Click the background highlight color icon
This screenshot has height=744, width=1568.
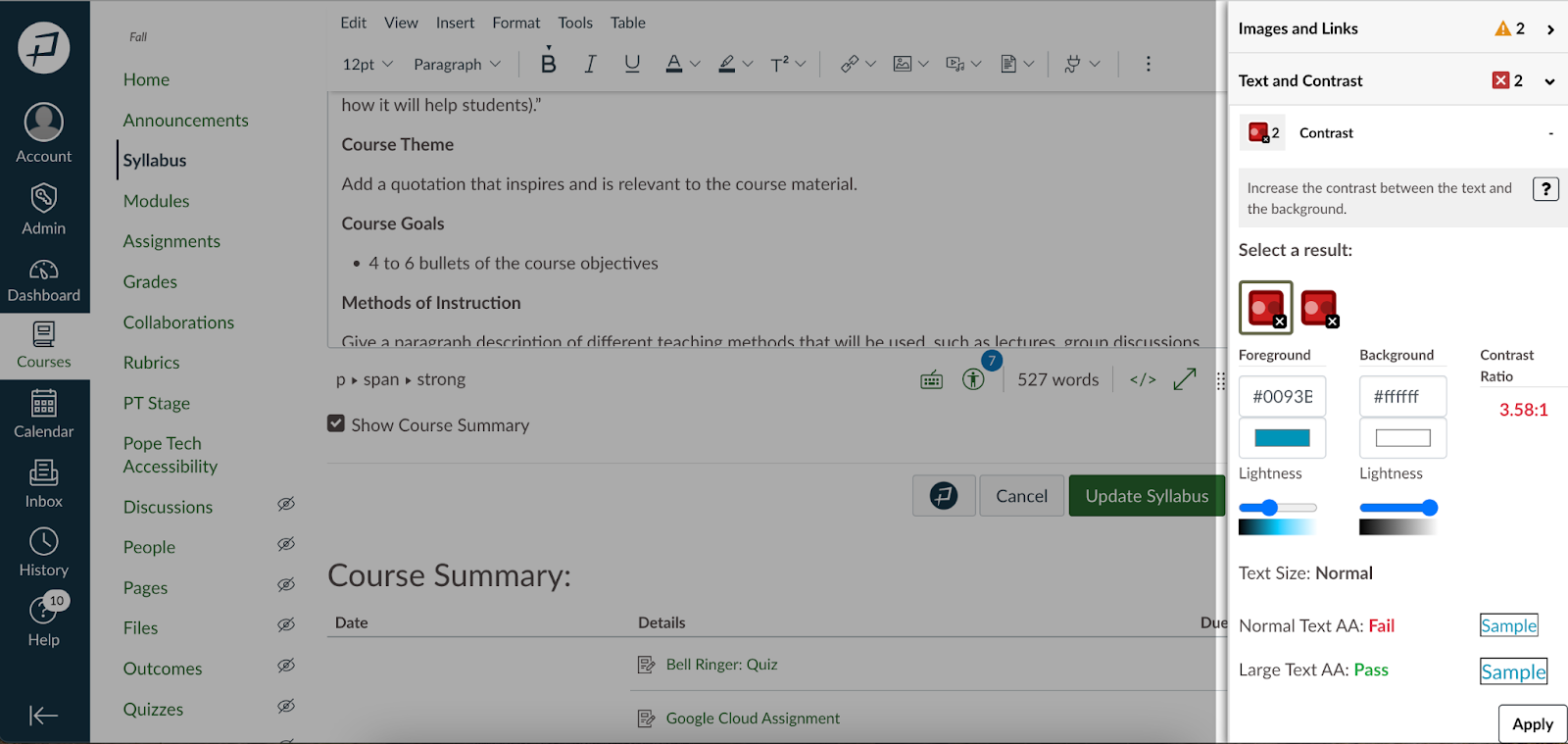726,64
